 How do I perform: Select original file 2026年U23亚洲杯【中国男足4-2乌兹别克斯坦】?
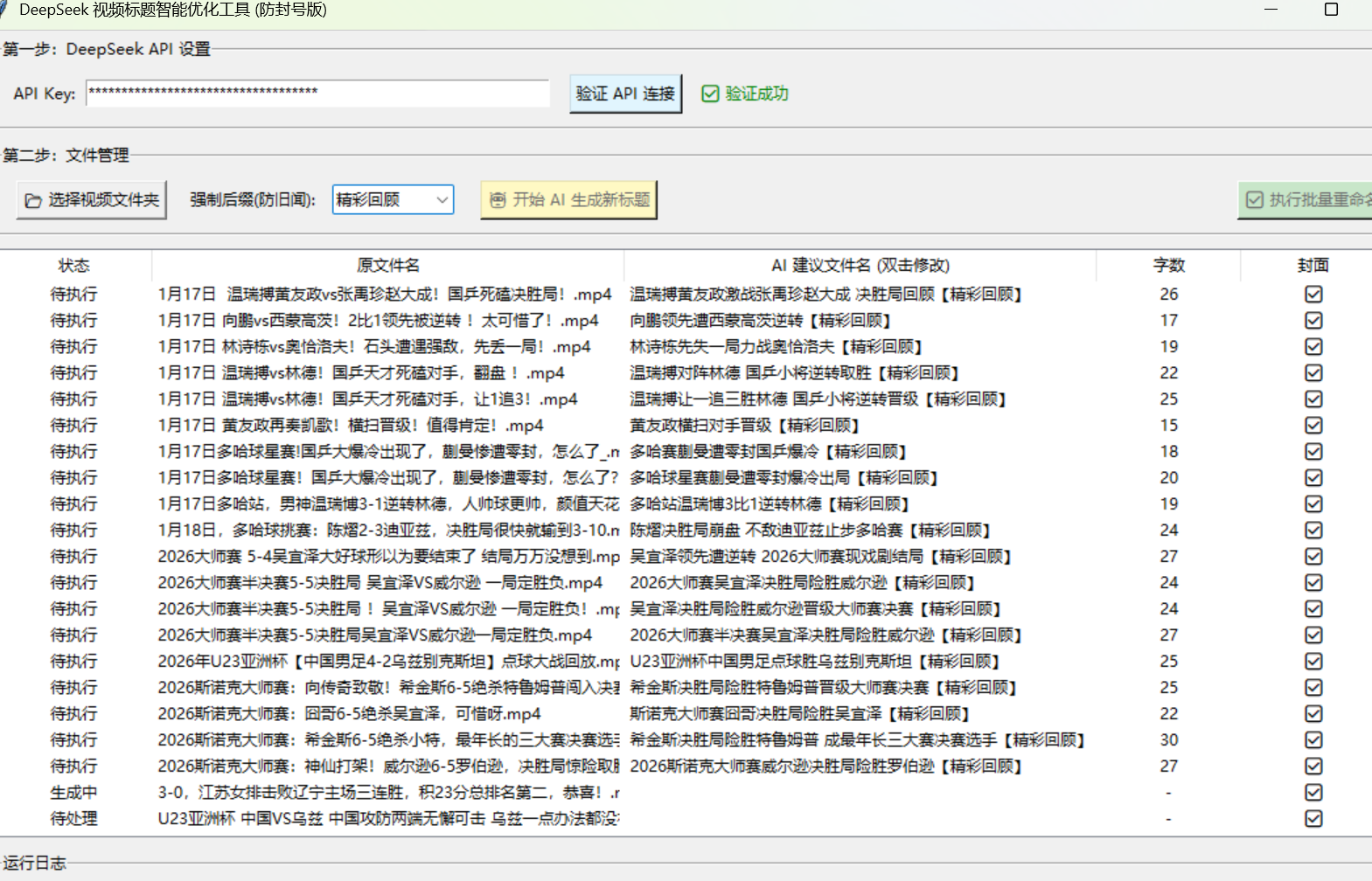point(388,662)
